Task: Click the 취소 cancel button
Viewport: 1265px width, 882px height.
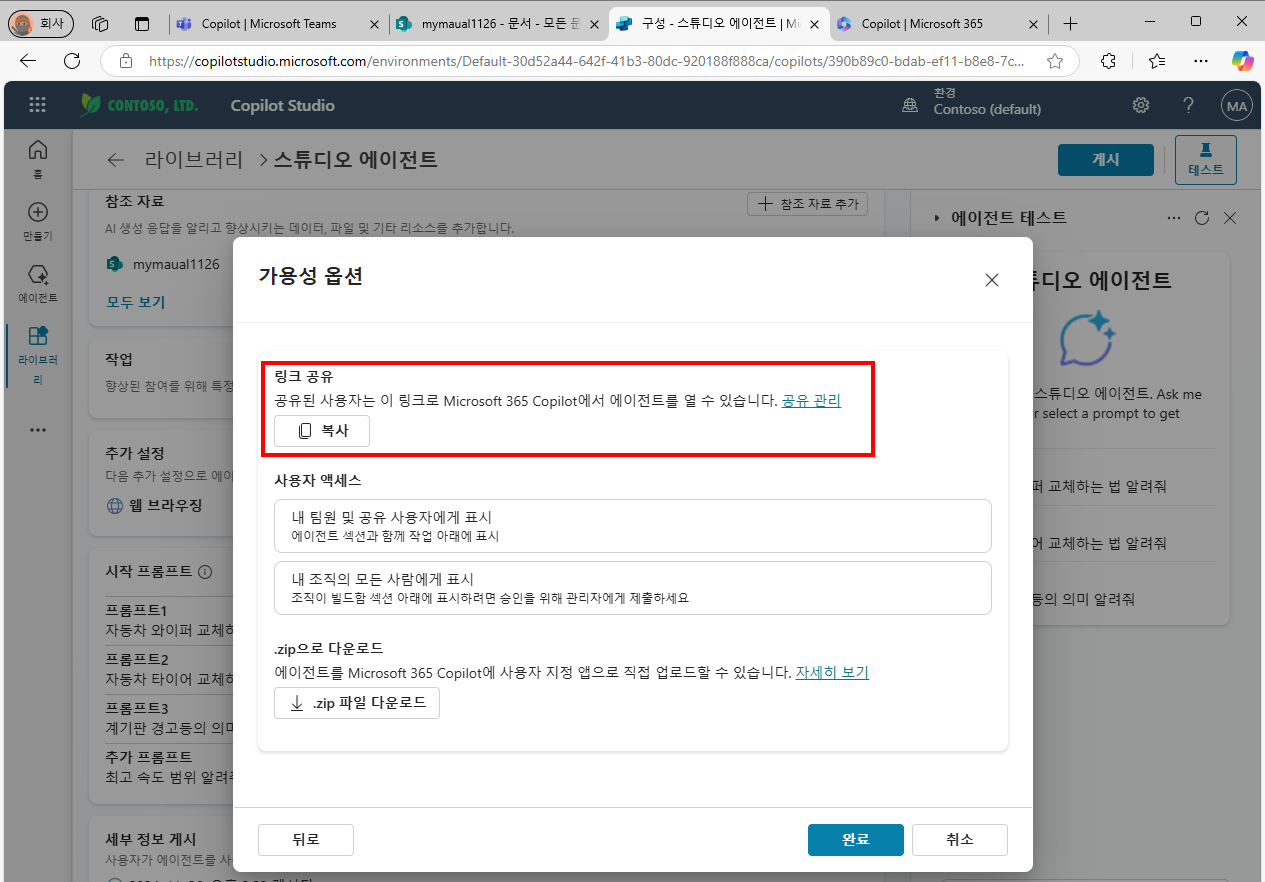Action: (960, 840)
